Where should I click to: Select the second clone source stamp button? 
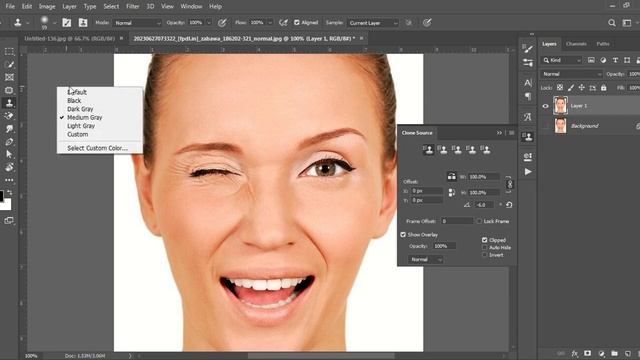(x=442, y=150)
